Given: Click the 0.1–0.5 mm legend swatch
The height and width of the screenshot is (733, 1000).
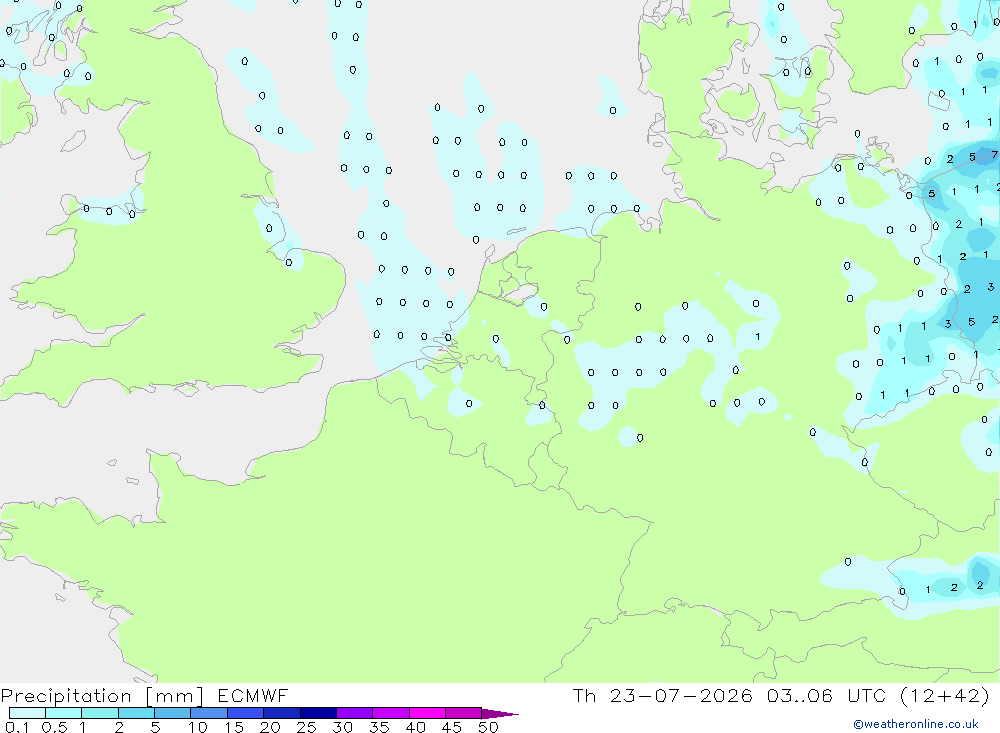Looking at the screenshot, I should pyautogui.click(x=27, y=713).
